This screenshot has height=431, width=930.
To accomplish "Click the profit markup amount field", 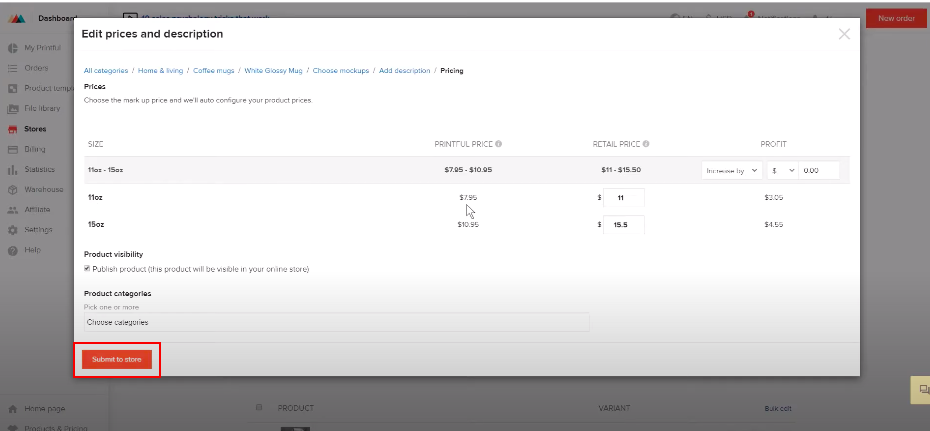I will tap(818, 170).
